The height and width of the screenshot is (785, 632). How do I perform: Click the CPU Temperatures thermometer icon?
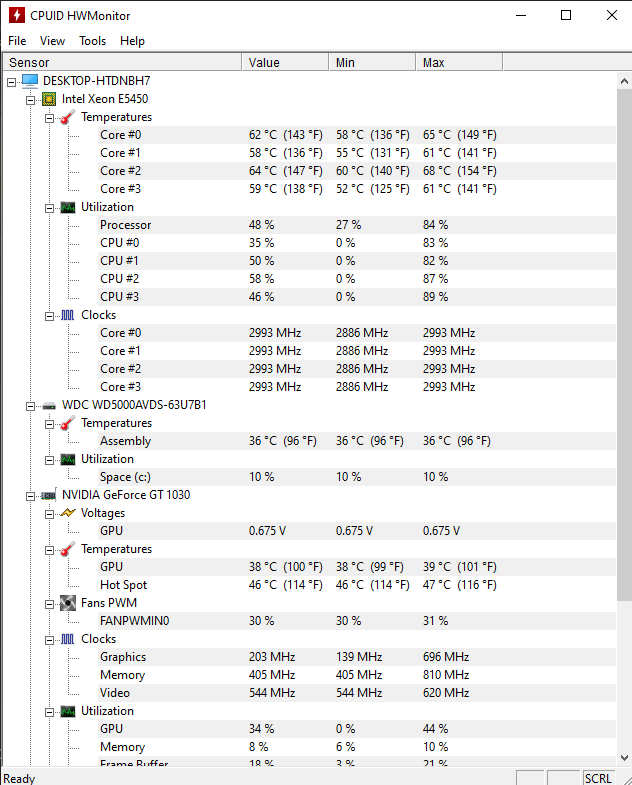click(68, 117)
